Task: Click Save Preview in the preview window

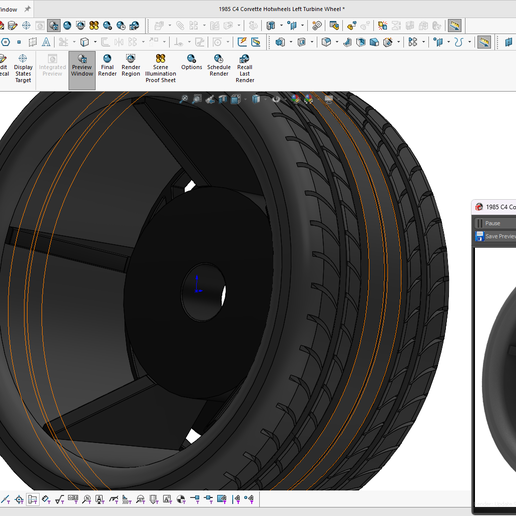Action: click(x=496, y=236)
